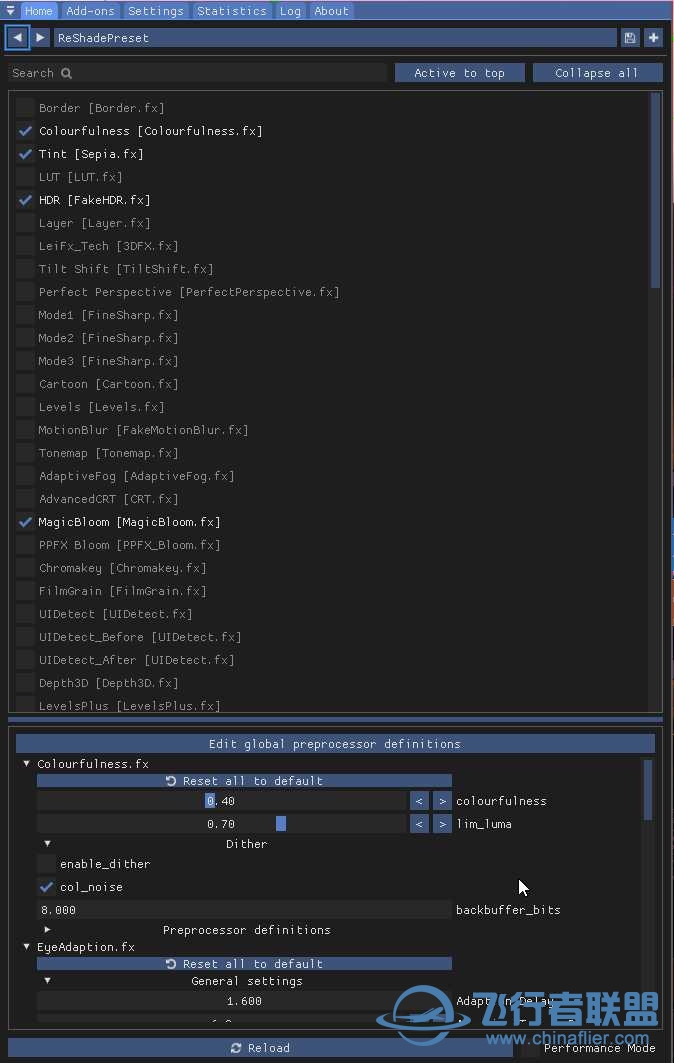Click the next preset arrow button
Image resolution: width=674 pixels, height=1063 pixels.
tap(41, 37)
